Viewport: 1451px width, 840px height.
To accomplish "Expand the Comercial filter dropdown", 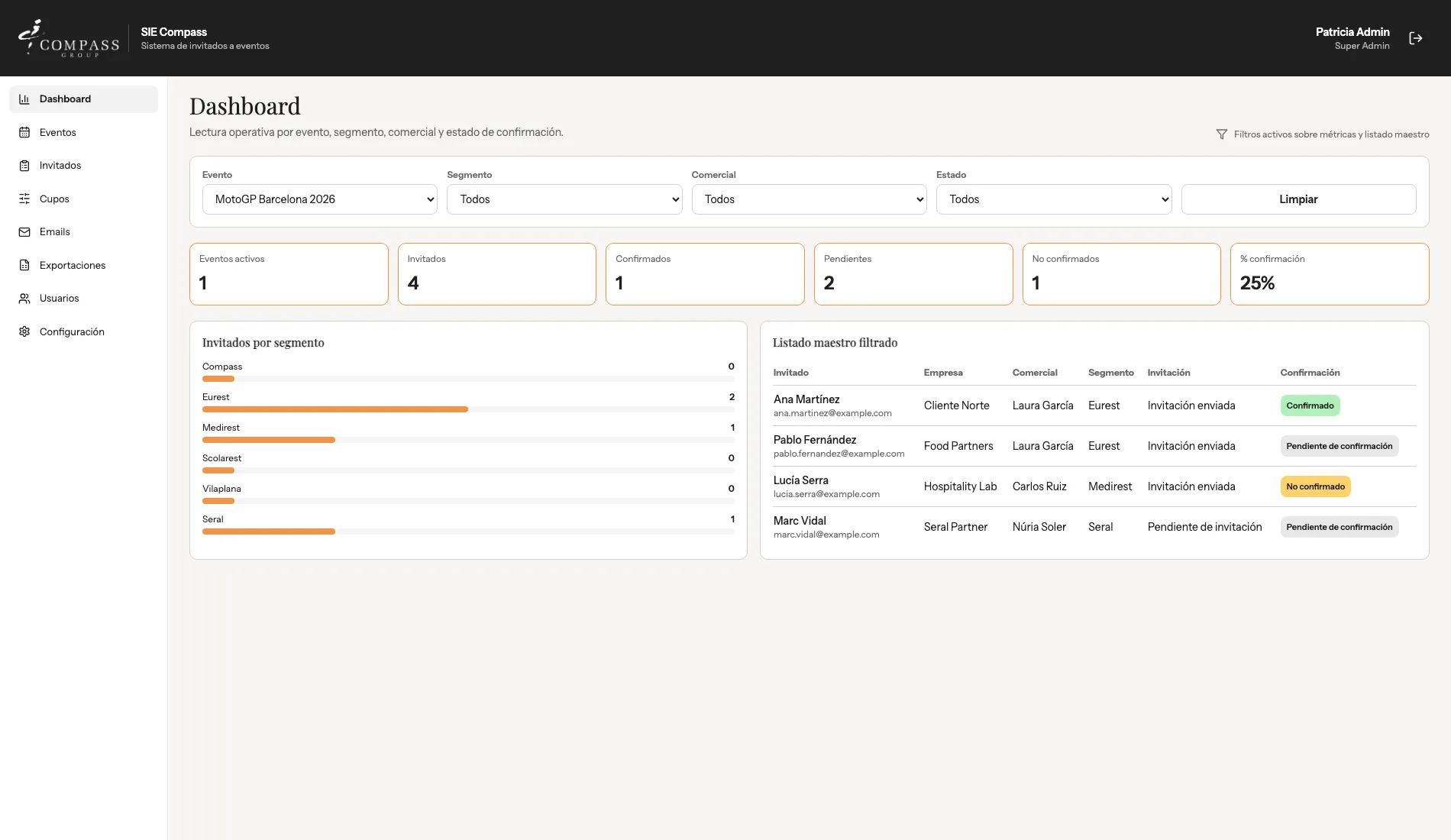I will click(810, 199).
